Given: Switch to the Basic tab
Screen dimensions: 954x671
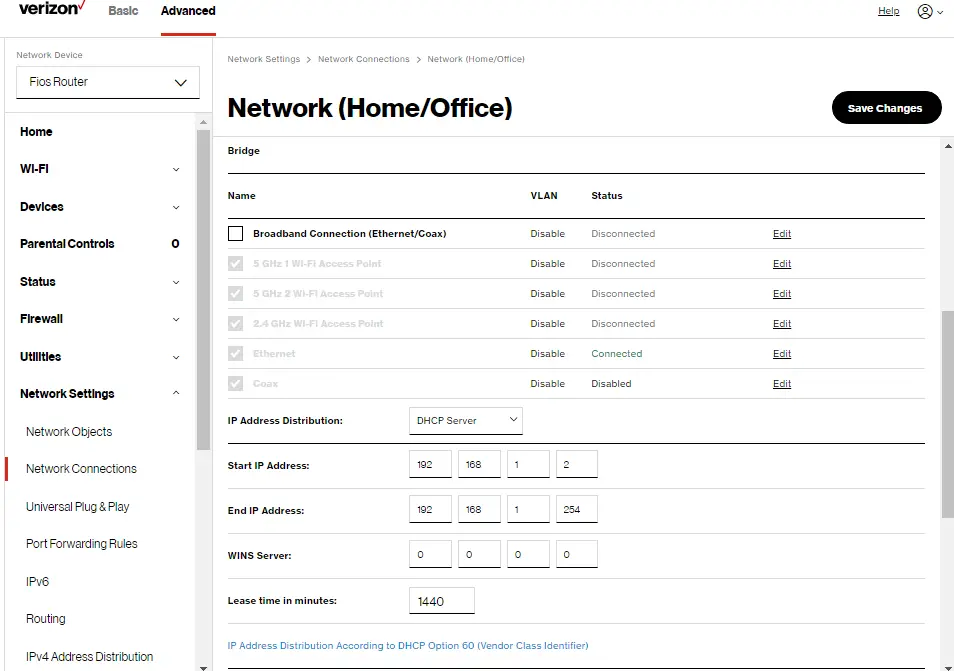Looking at the screenshot, I should [x=123, y=12].
